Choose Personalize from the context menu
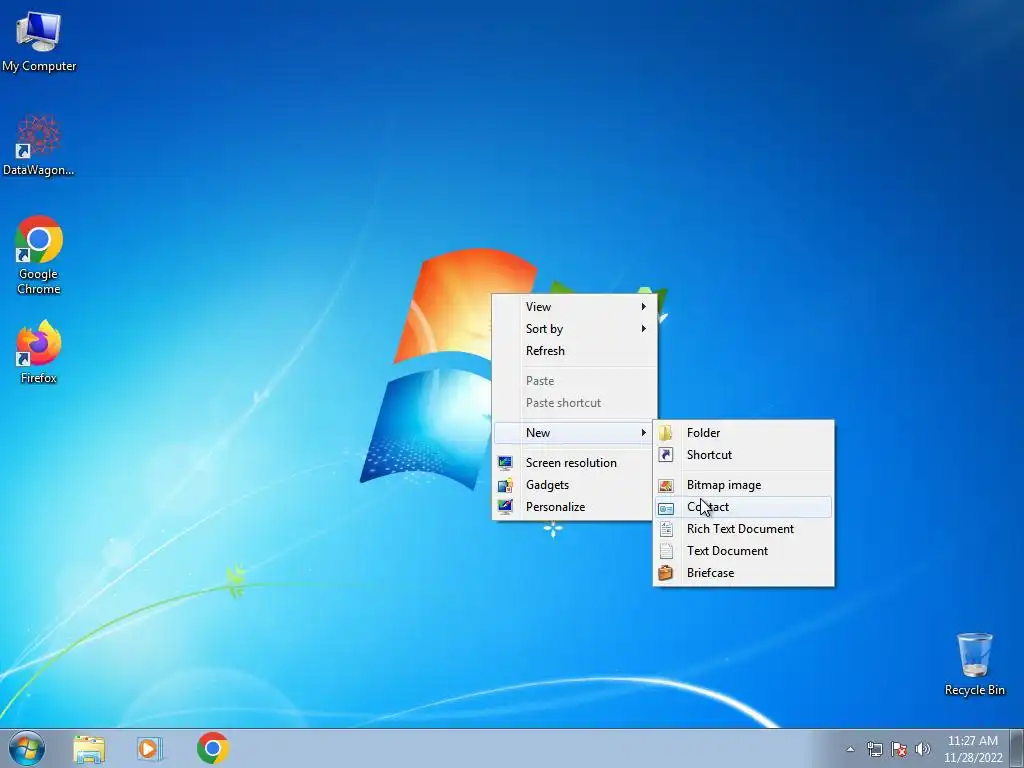Viewport: 1024px width, 768px height. tap(574, 507)
